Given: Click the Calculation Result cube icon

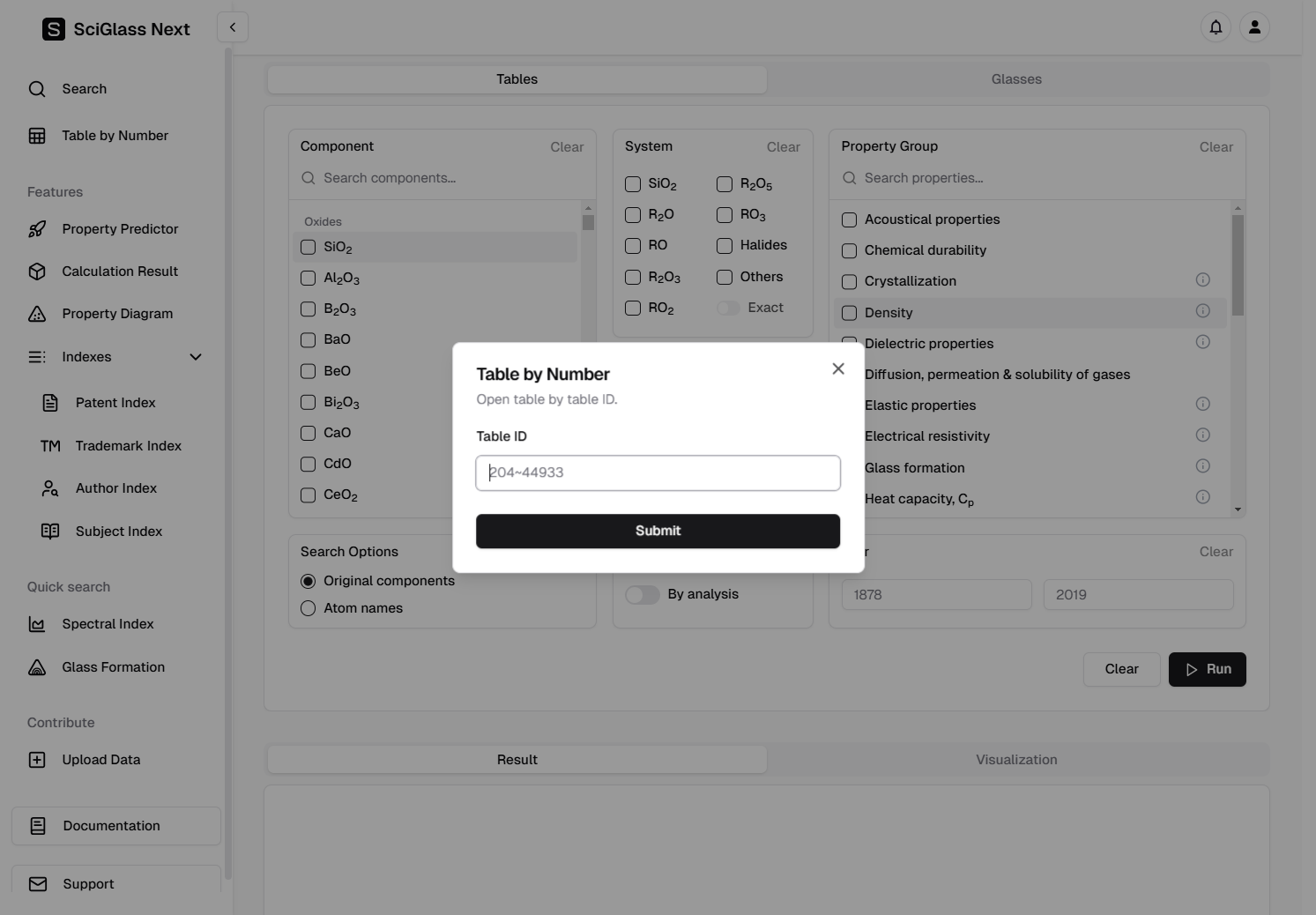Looking at the screenshot, I should (x=37, y=272).
